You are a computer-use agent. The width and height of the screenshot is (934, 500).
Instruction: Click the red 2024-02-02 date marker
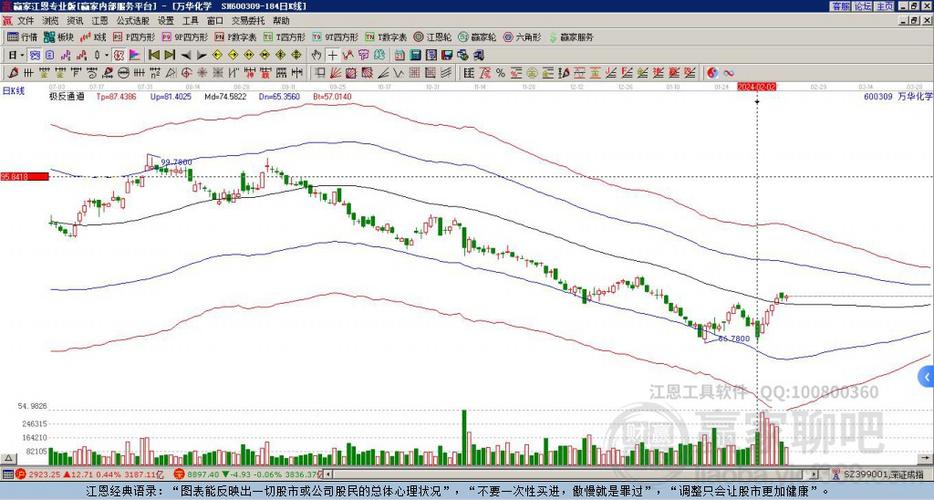pyautogui.click(x=756, y=87)
